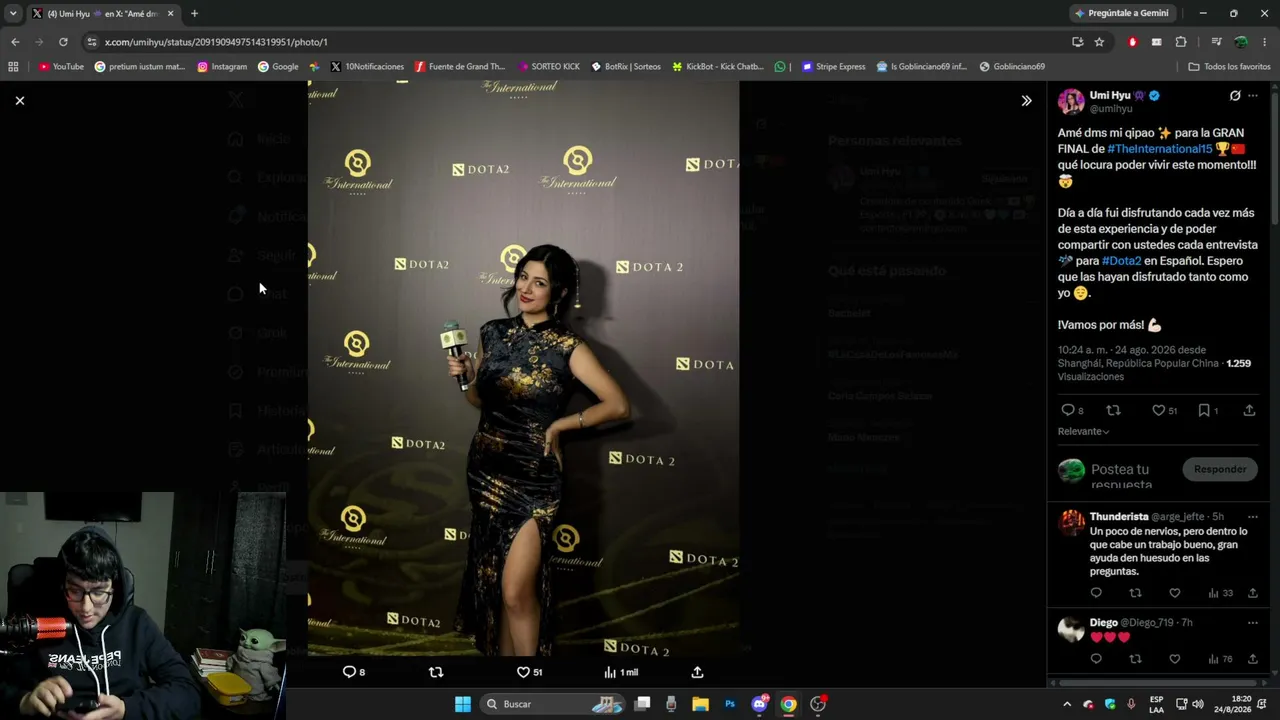Image resolution: width=1280 pixels, height=720 pixels.
Task: Click the taskbar Buscar search box
Action: click(x=552, y=704)
